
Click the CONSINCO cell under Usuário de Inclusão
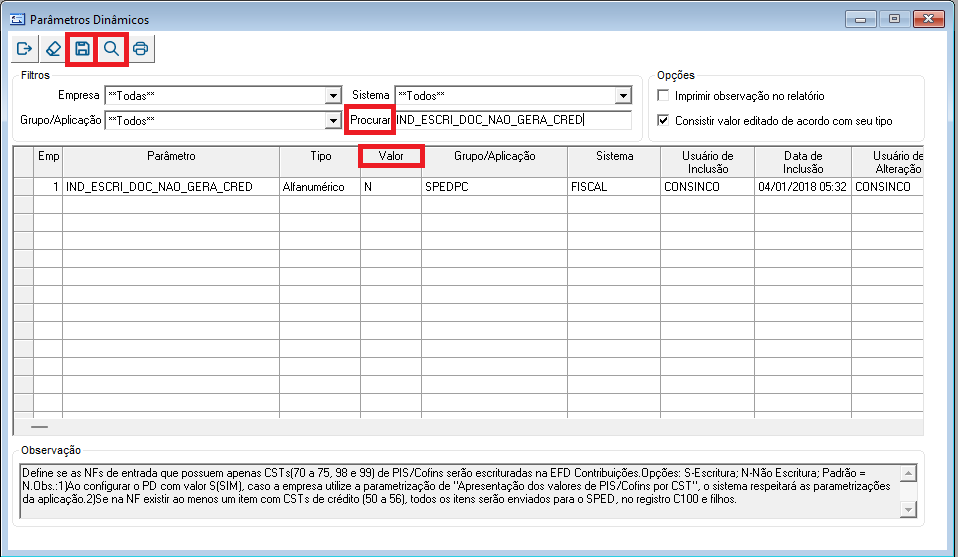tap(708, 187)
